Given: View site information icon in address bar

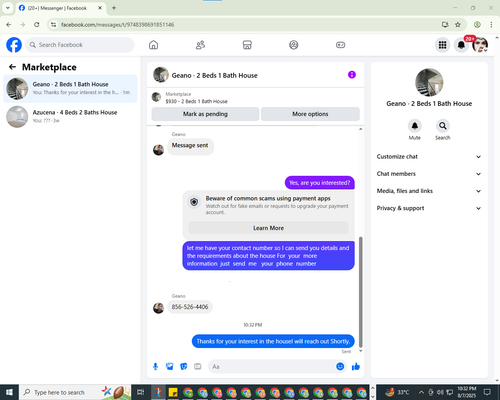Looking at the screenshot, I should click(53, 24).
